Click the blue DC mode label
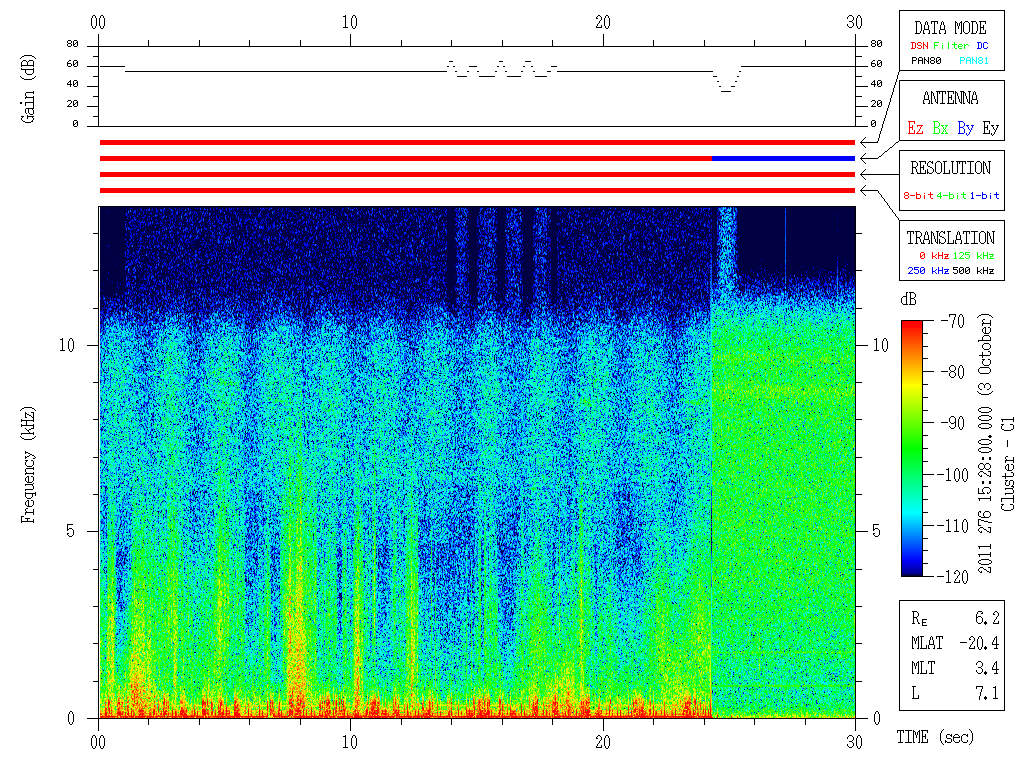1024x768 pixels. [x=982, y=46]
